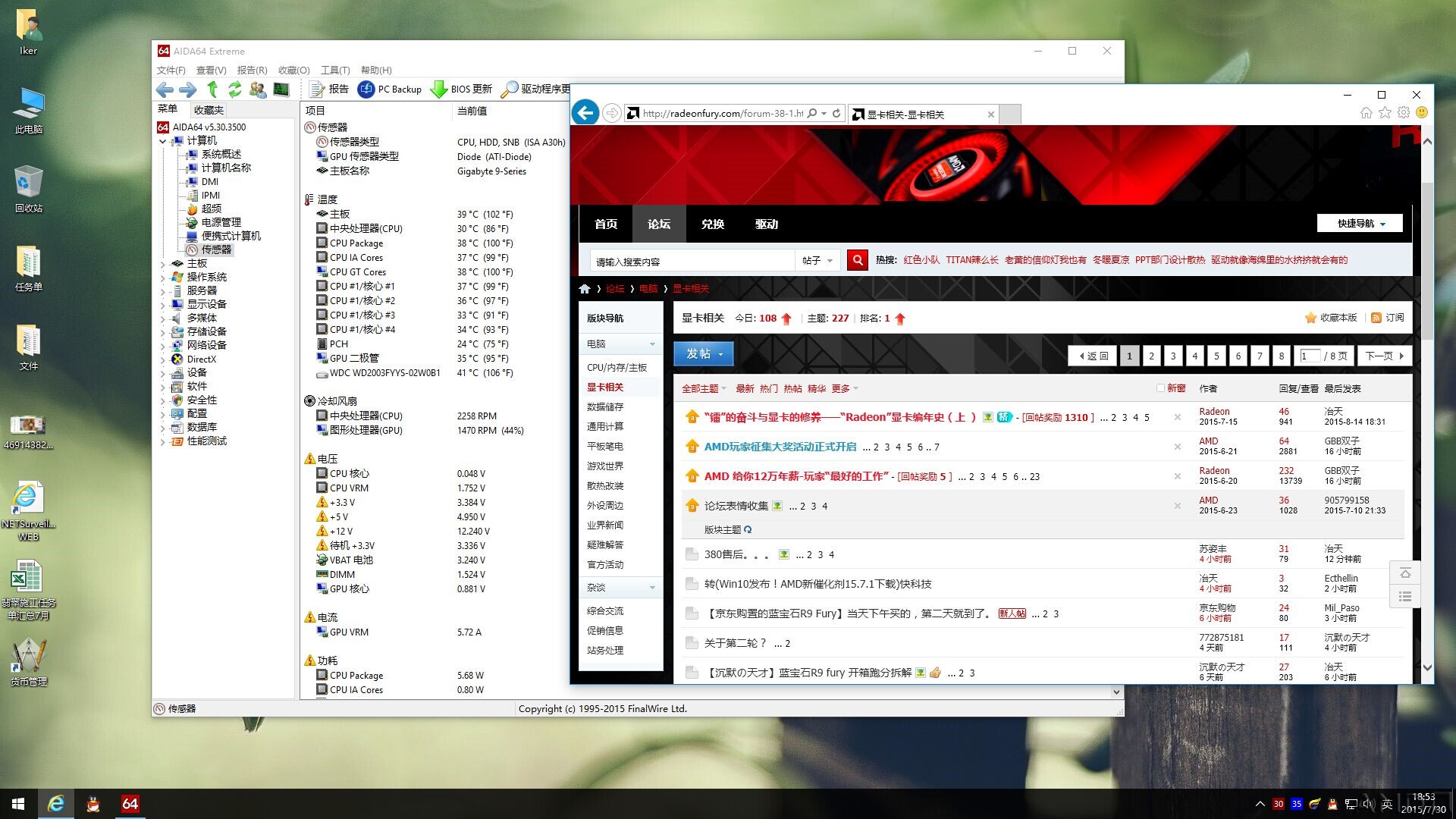Image resolution: width=1456 pixels, height=819 pixels.
Task: Click the red forum search button
Action: [x=858, y=260]
